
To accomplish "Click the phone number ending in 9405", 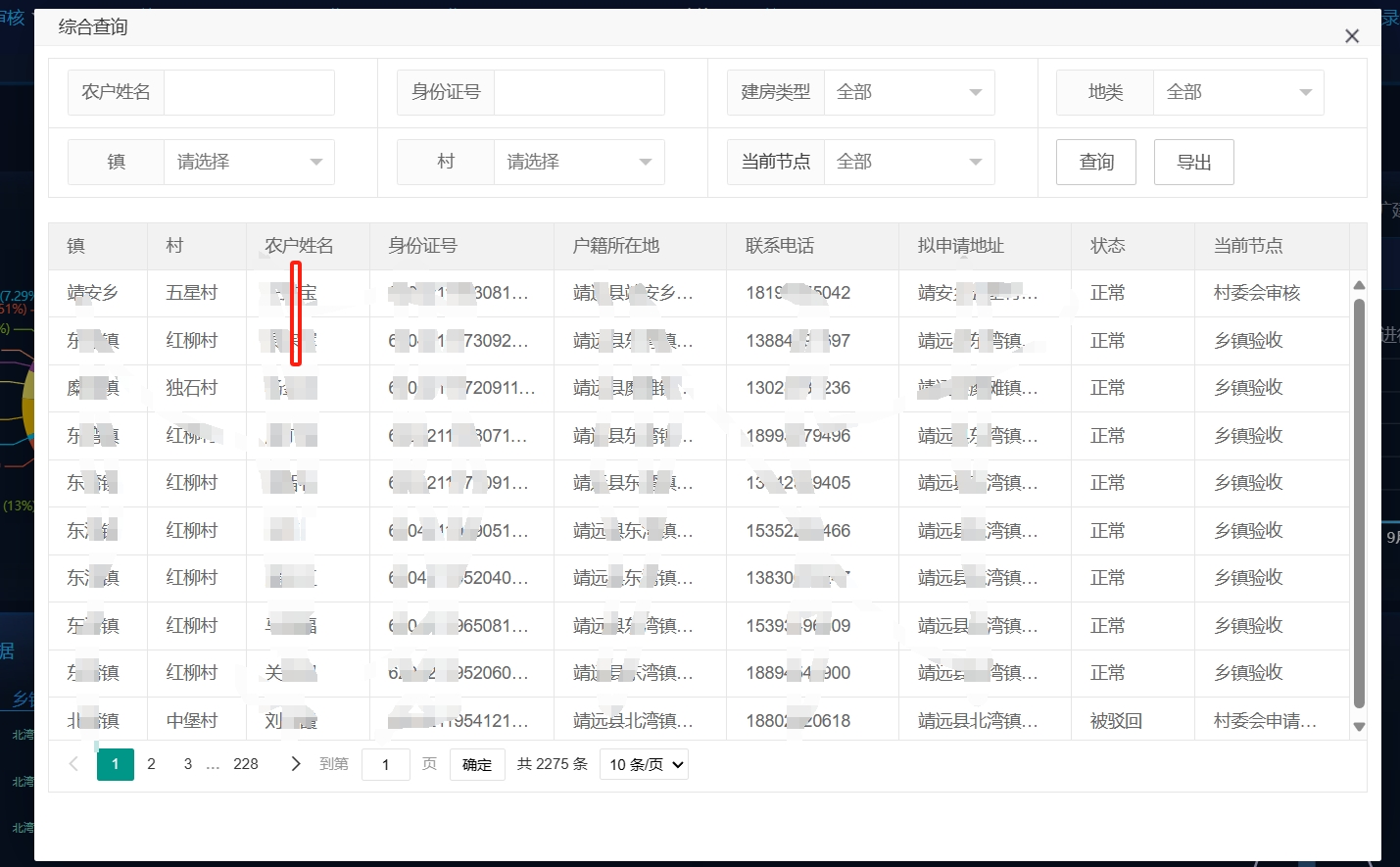I will pyautogui.click(x=797, y=483).
